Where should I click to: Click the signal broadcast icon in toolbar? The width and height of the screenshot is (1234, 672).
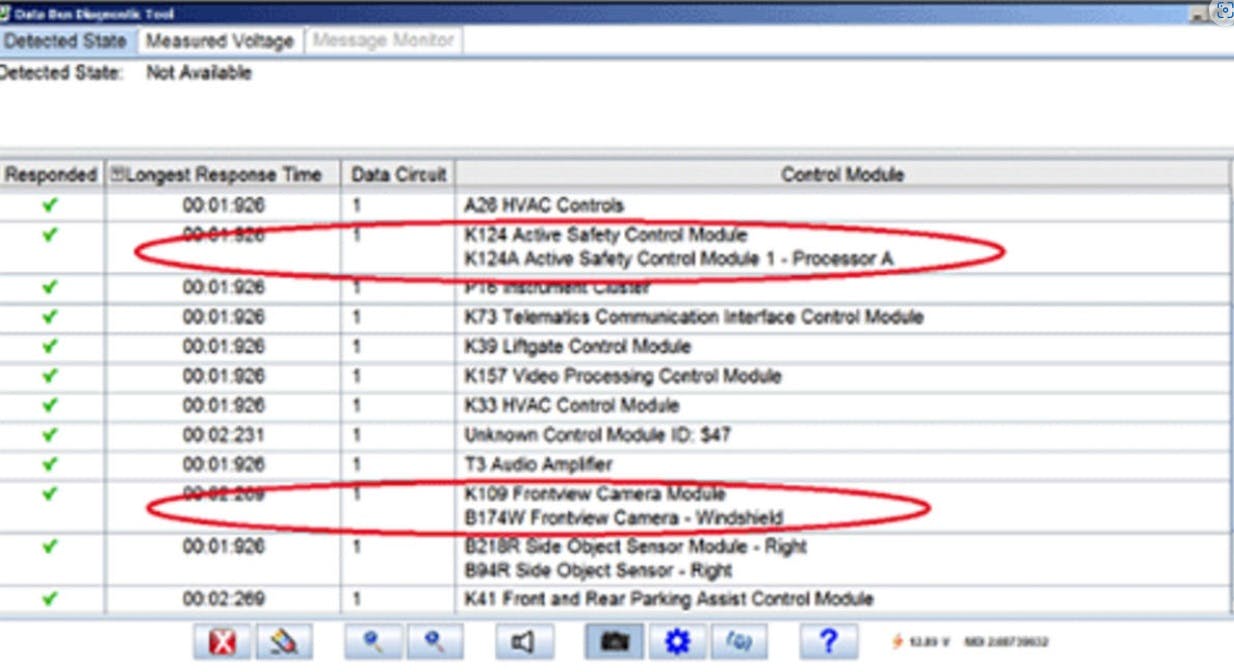[738, 642]
